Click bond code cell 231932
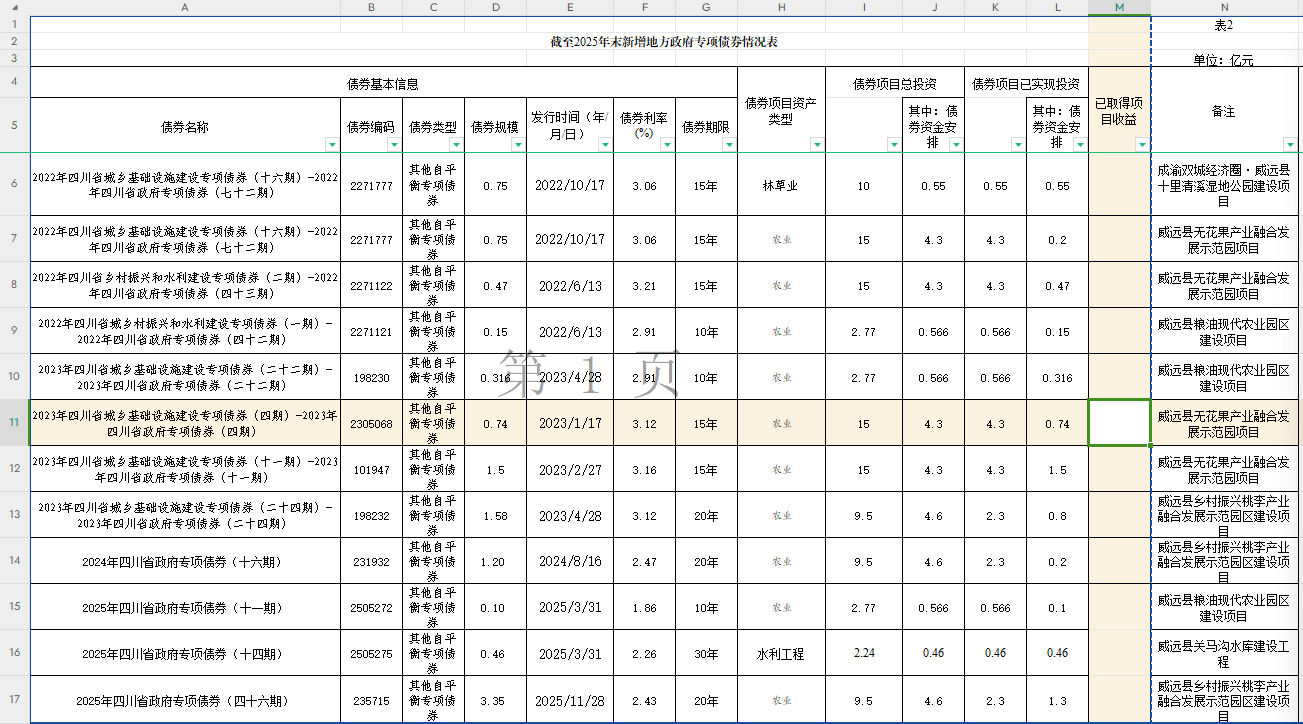This screenshot has width=1303, height=724. tap(371, 562)
